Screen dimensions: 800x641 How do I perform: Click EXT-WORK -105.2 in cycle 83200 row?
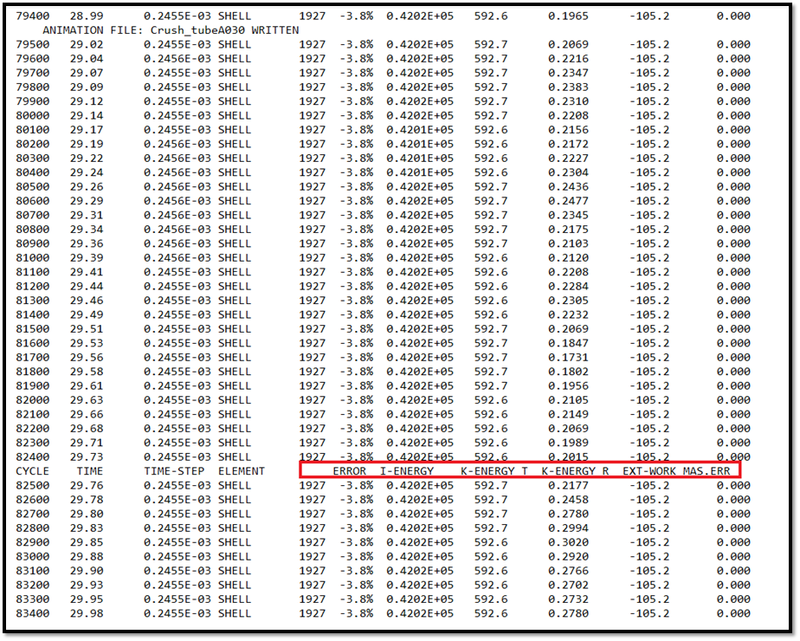click(x=649, y=585)
